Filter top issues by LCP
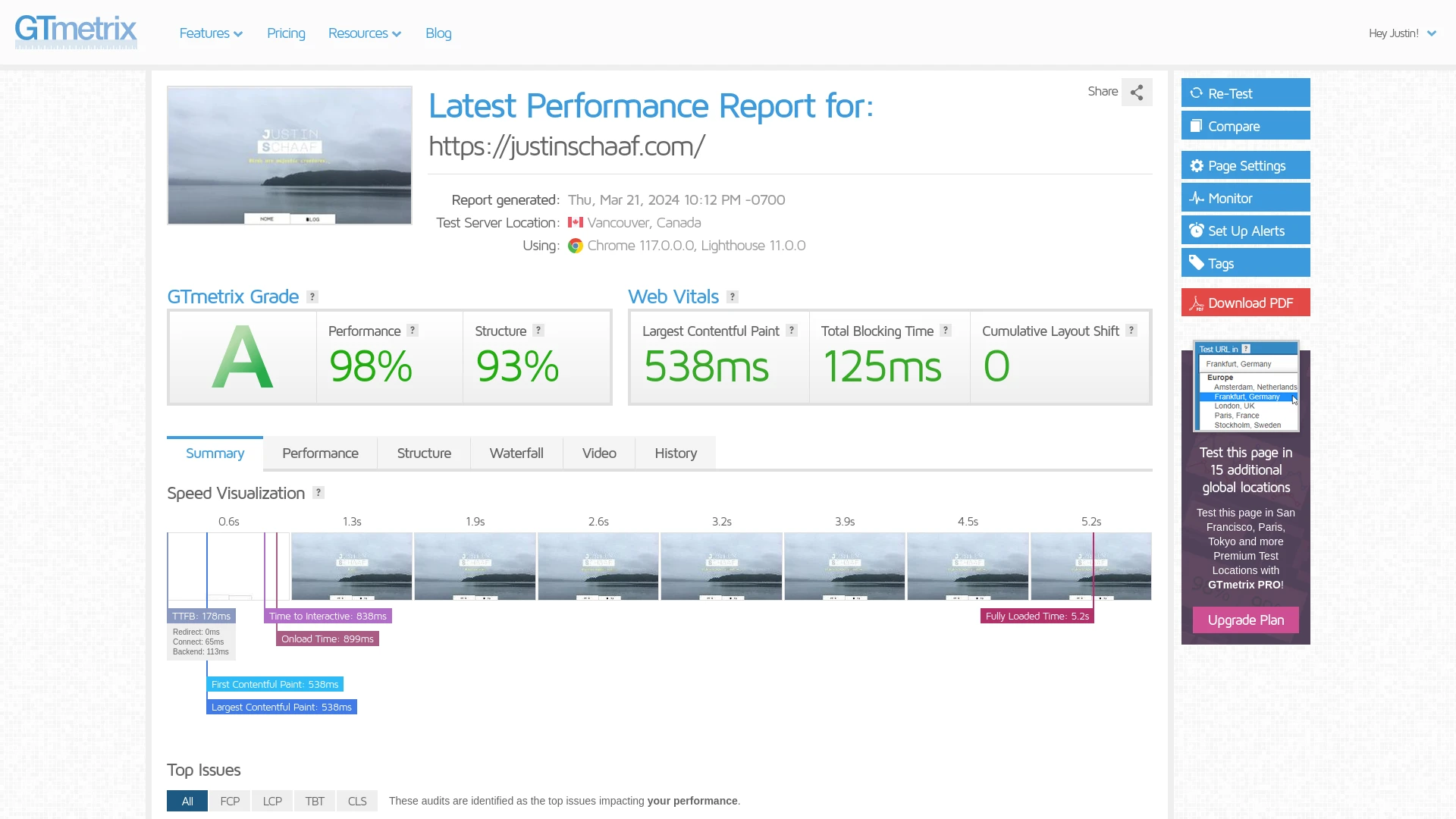This screenshot has width=1456, height=819. click(x=272, y=801)
